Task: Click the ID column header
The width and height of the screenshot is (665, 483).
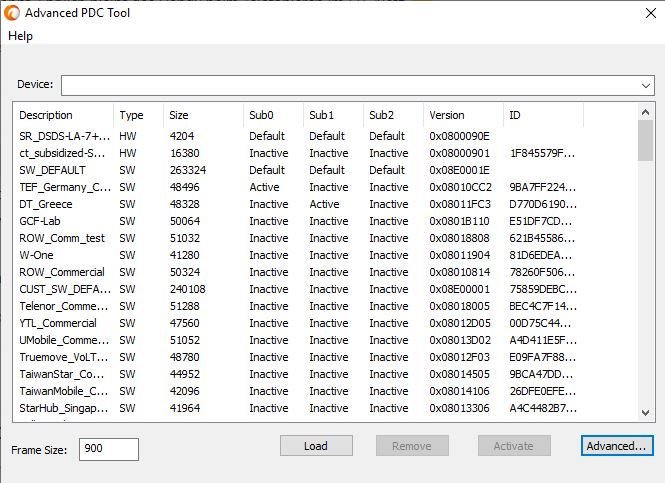Action: click(544, 115)
